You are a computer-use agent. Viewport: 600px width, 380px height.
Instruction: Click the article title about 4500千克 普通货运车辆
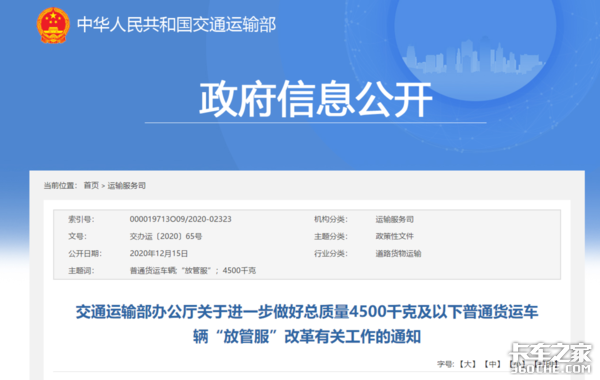(x=307, y=325)
